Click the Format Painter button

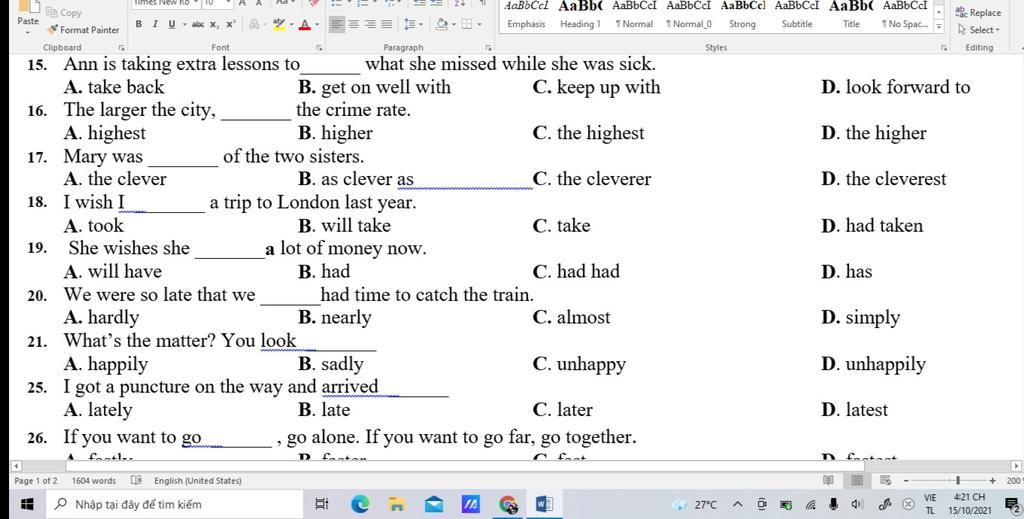[x=83, y=29]
